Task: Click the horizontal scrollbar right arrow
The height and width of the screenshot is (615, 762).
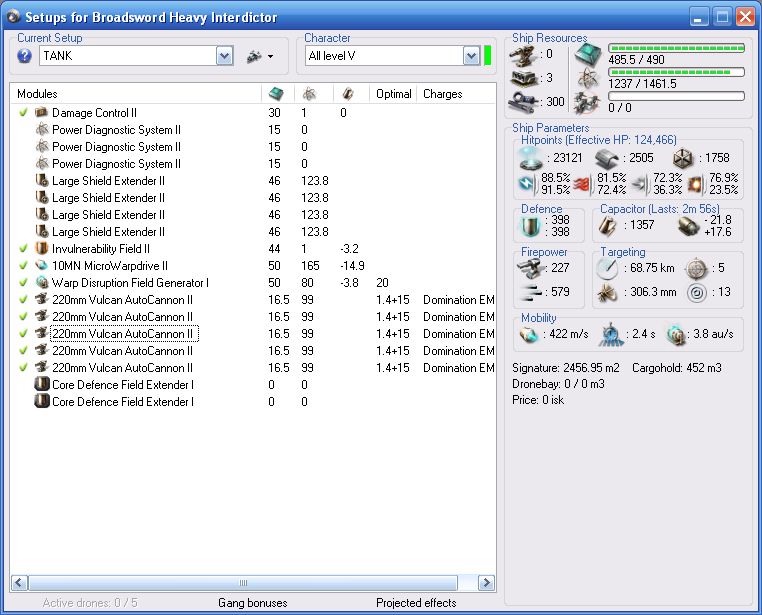Action: click(487, 582)
